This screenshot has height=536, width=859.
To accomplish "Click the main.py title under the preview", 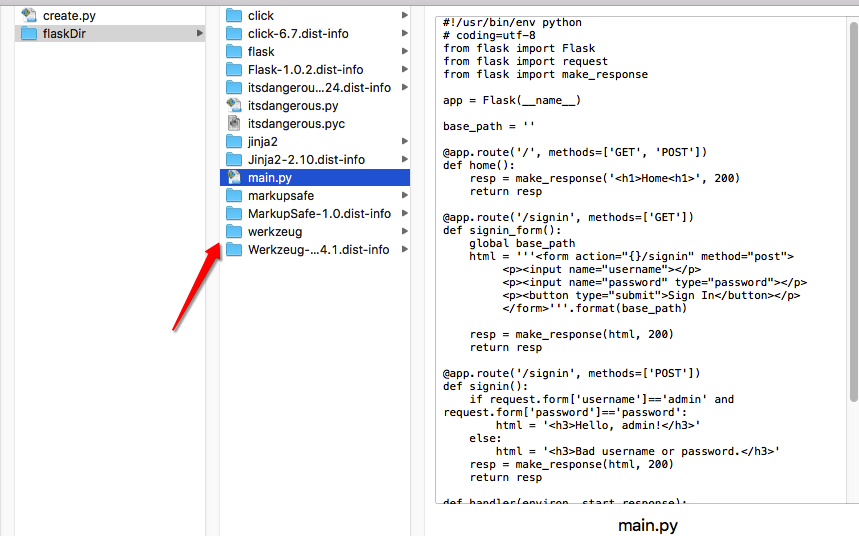I will tap(648, 525).
